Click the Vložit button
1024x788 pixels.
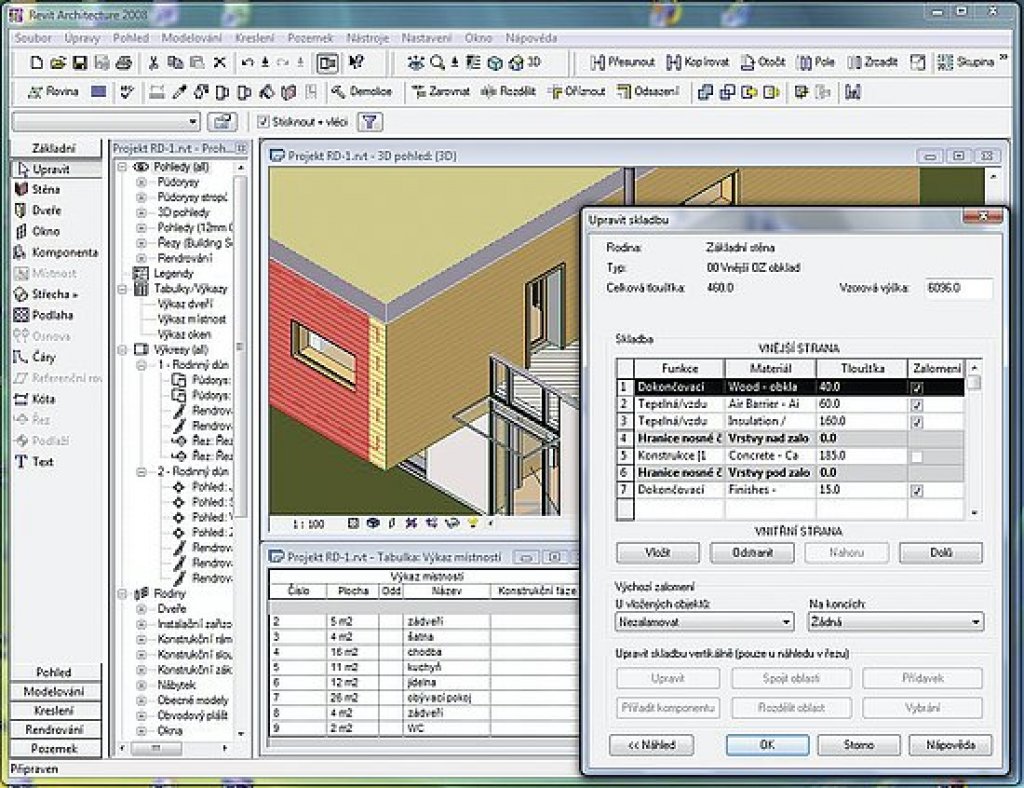[x=658, y=552]
